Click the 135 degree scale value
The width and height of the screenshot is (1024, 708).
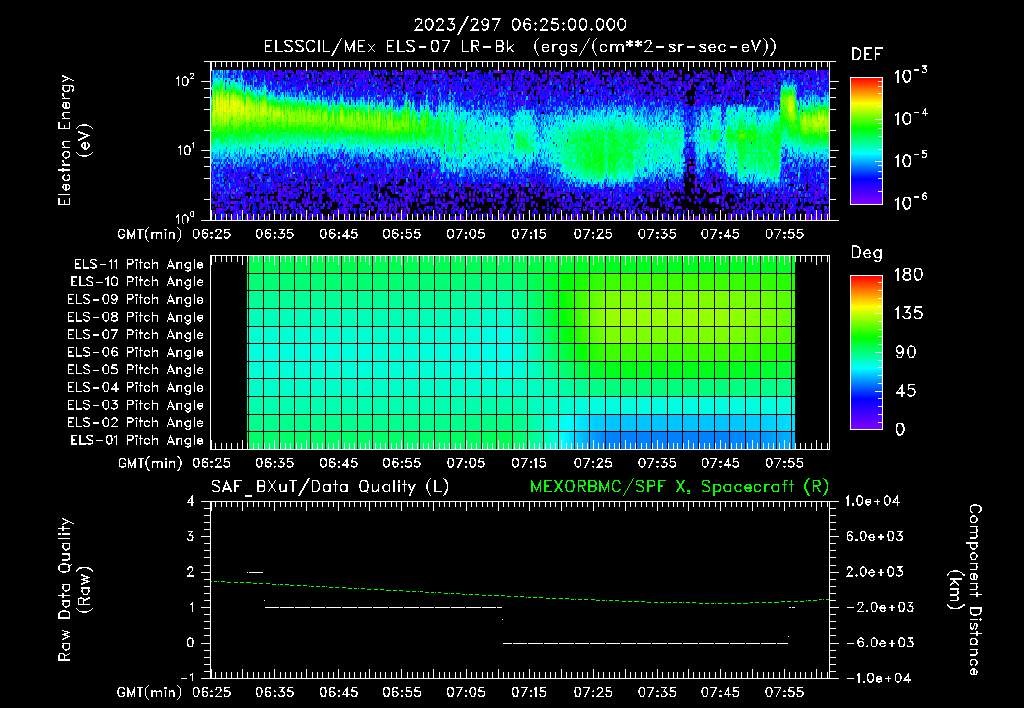coord(908,313)
